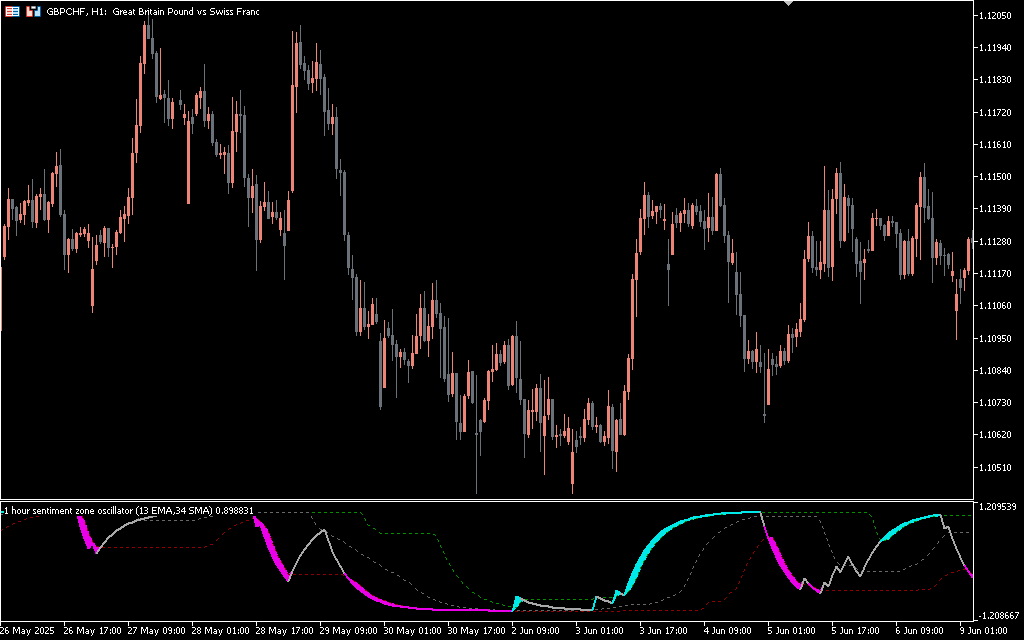Image resolution: width=1024 pixels, height=640 pixels.
Task: Click the divider between chart and oscillator window
Action: (x=486, y=500)
